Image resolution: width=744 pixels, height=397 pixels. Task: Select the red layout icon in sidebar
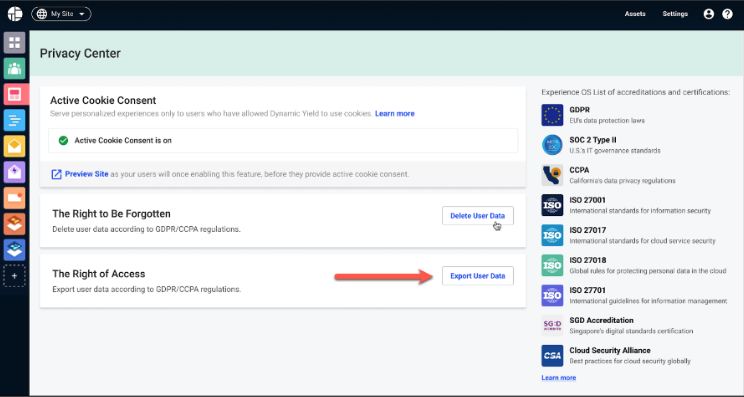[x=14, y=94]
